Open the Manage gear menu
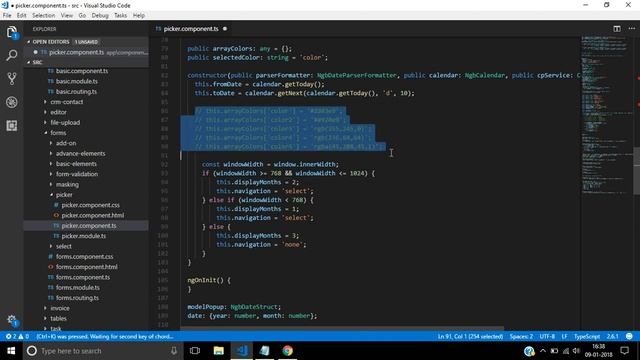This screenshot has height=360, width=640. tap(12, 320)
